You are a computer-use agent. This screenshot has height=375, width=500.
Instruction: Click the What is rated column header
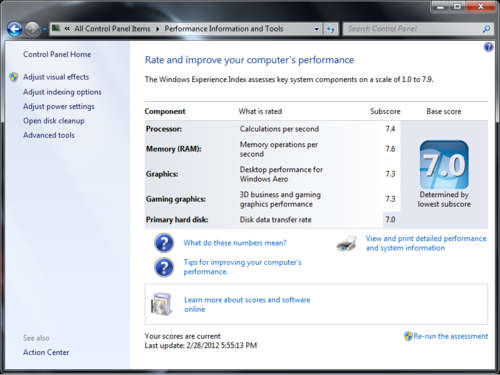260,111
